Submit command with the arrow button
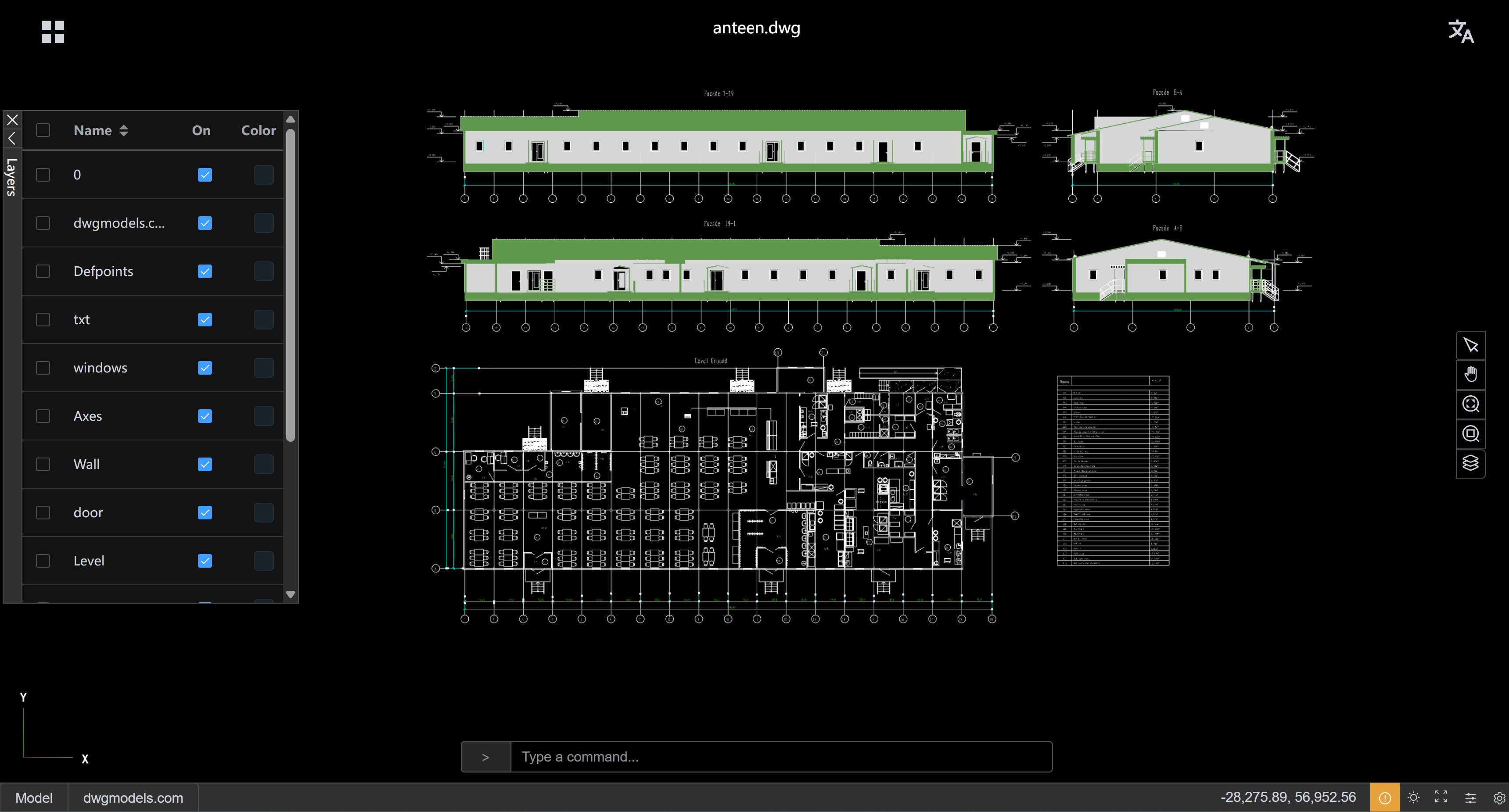1509x812 pixels. 485,756
